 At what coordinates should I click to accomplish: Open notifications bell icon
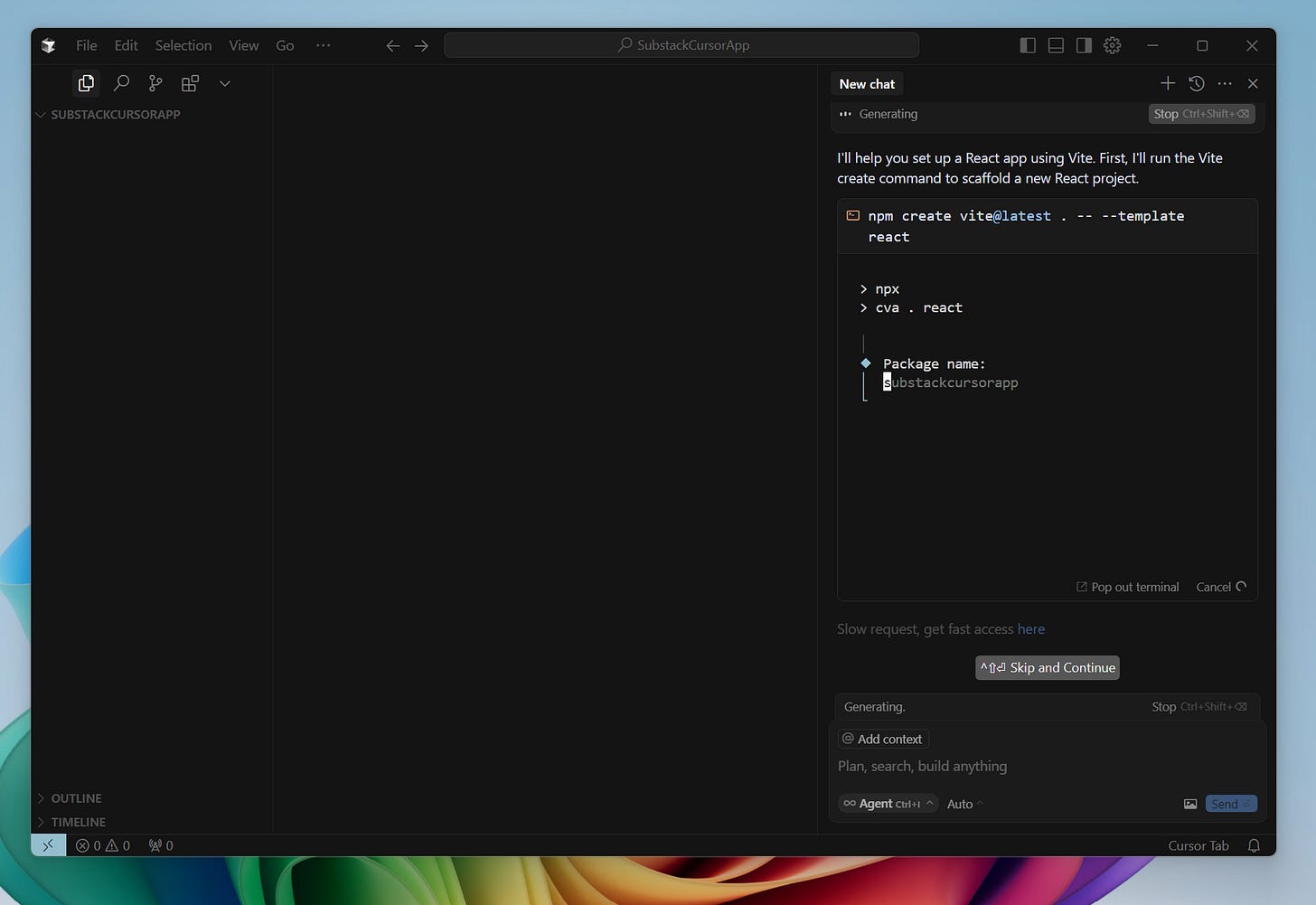(1254, 845)
